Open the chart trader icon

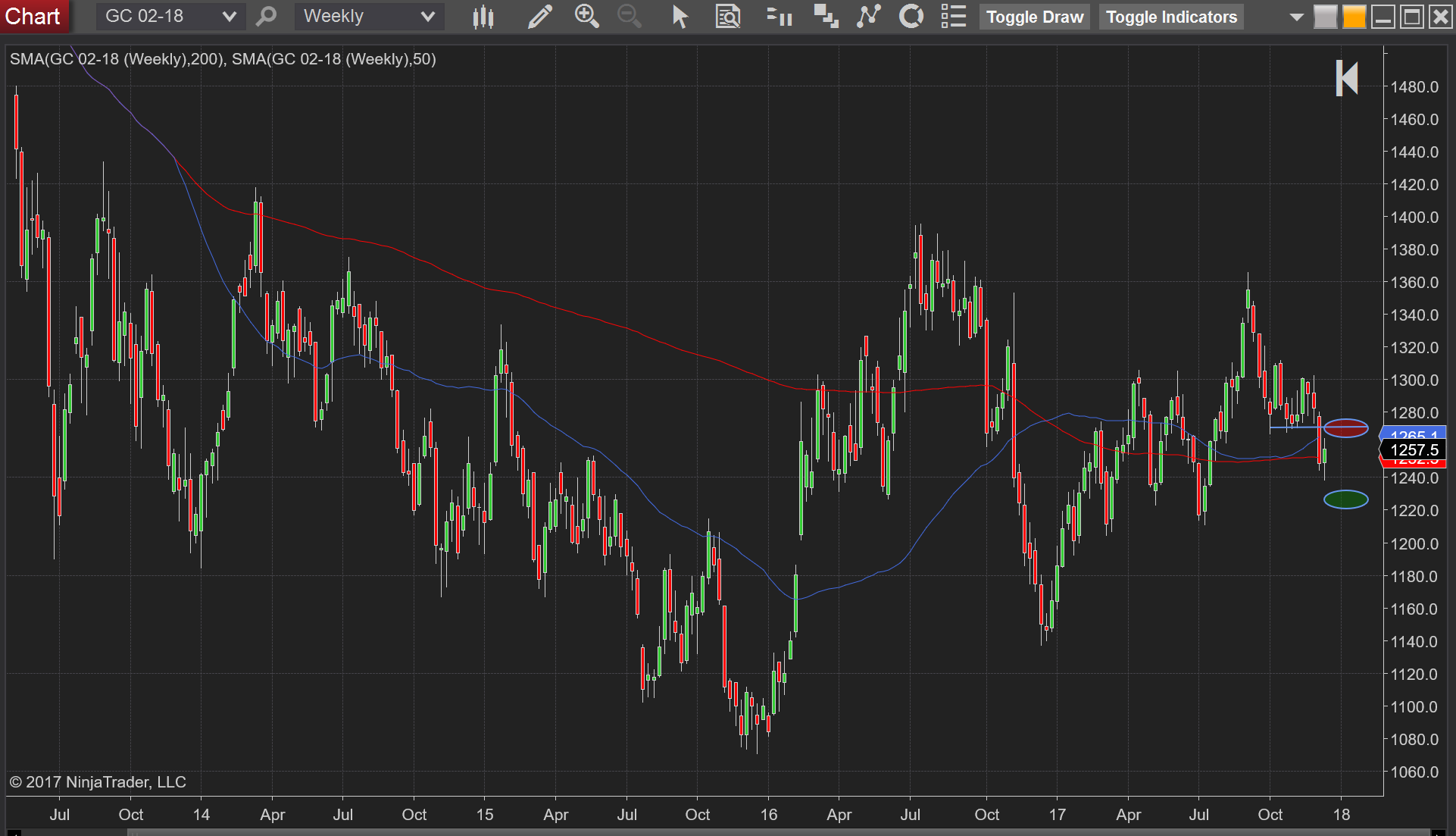pyautogui.click(x=779, y=17)
